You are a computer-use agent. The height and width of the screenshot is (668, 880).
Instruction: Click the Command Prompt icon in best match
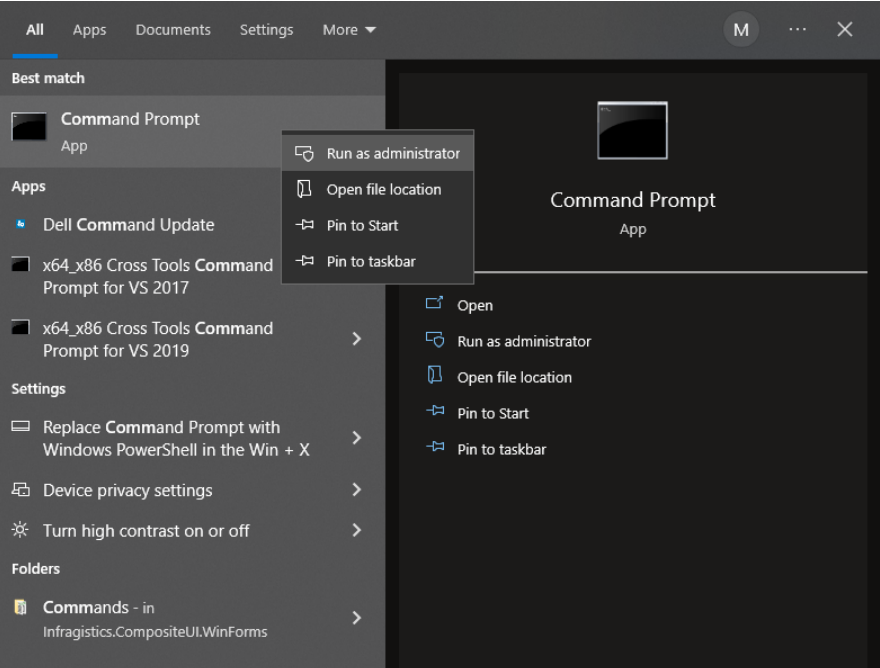click(x=29, y=126)
